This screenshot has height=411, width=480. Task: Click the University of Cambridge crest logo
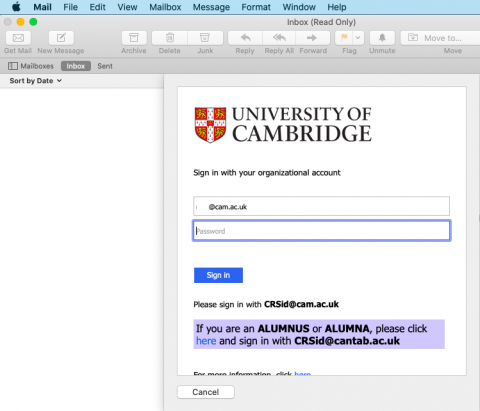pyautogui.click(x=210, y=125)
